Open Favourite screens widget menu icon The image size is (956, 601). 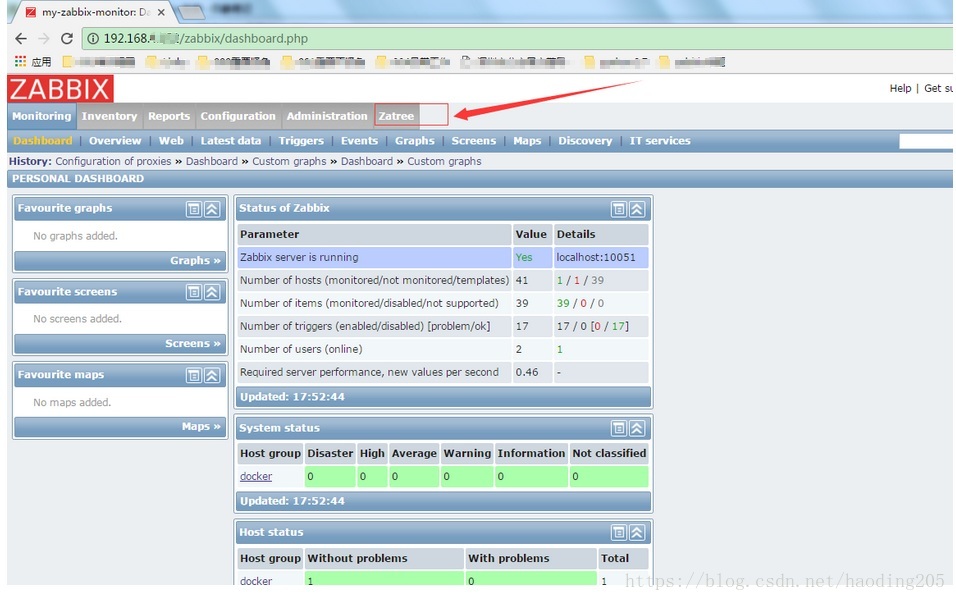(194, 292)
